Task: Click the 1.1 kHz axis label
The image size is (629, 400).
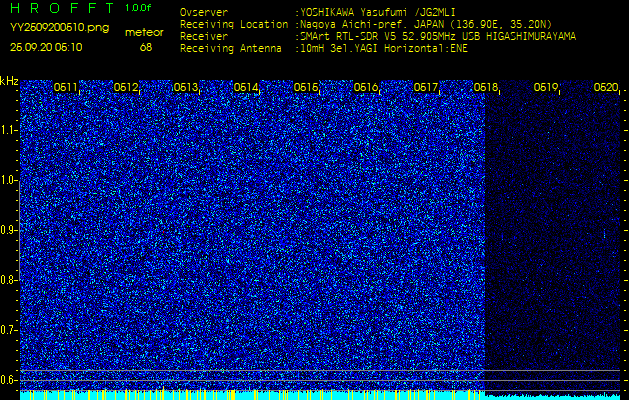Action: click(8, 130)
